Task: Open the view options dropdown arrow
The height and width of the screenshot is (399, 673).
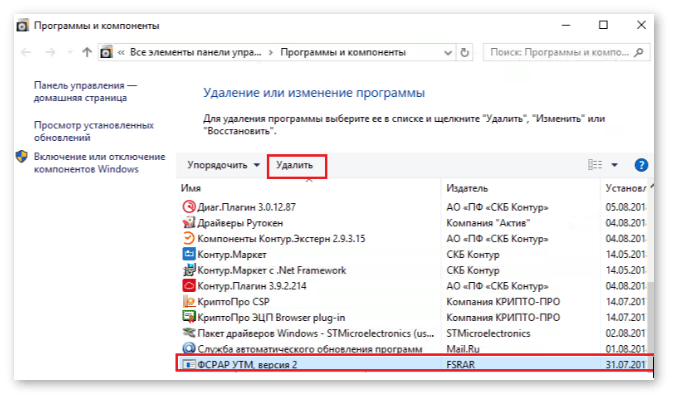Action: 614,165
